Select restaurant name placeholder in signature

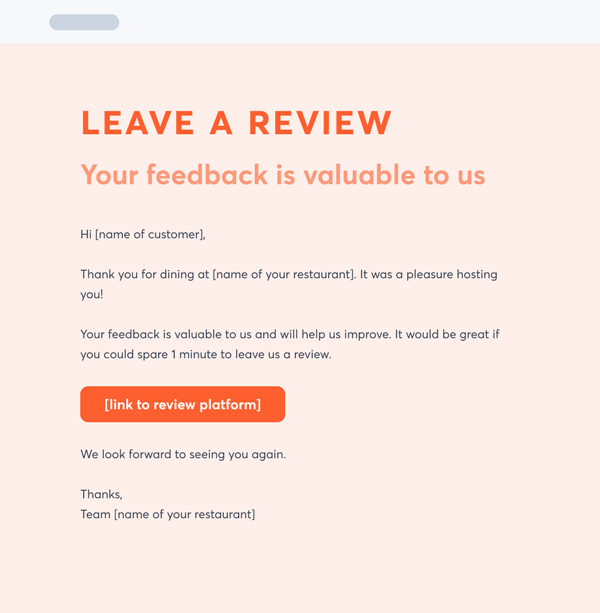coord(185,514)
